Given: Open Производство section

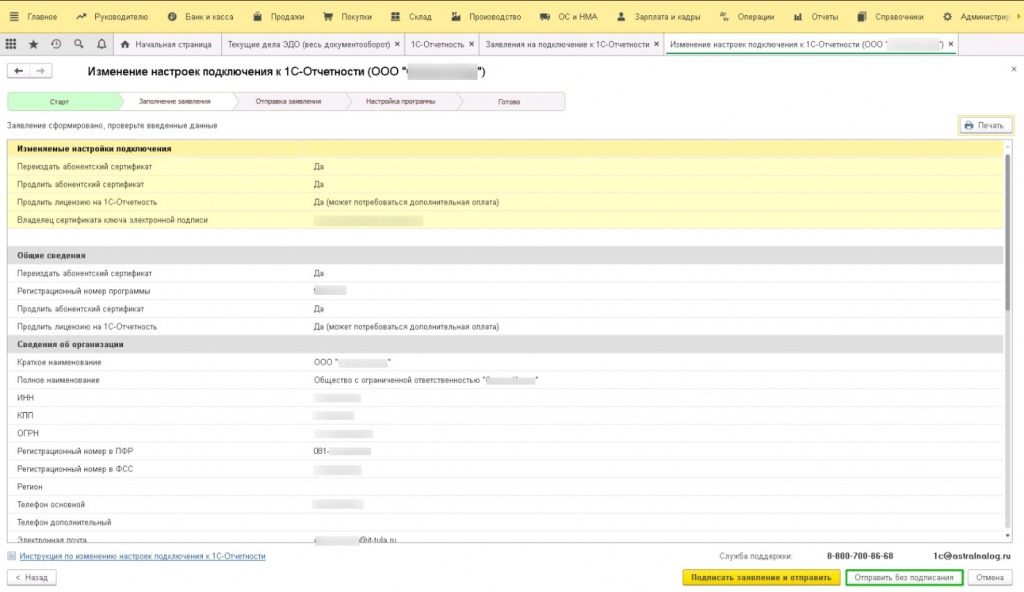Looking at the screenshot, I should pos(486,16).
